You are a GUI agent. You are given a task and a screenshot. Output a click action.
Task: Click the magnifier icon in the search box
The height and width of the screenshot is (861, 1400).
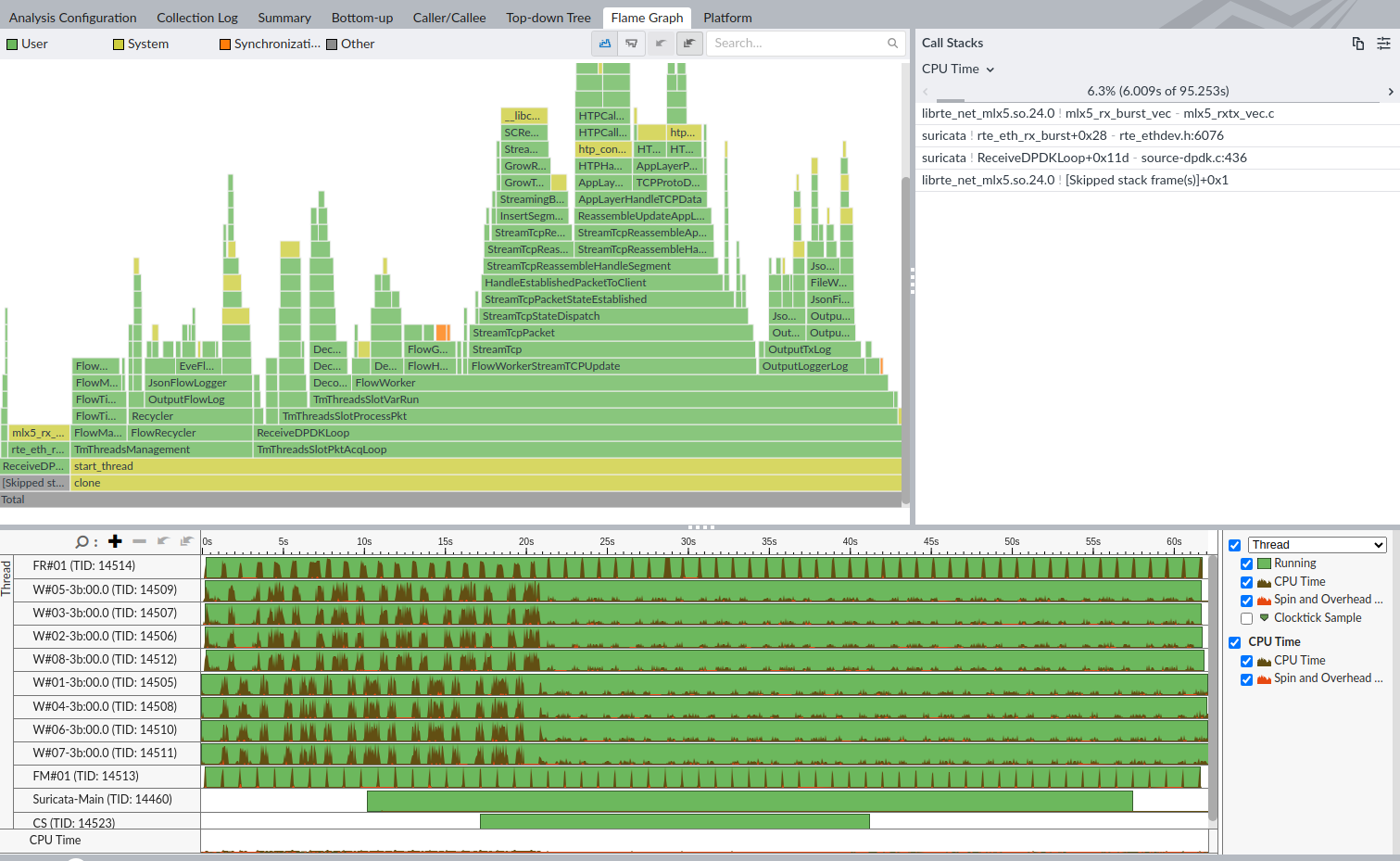point(891,43)
